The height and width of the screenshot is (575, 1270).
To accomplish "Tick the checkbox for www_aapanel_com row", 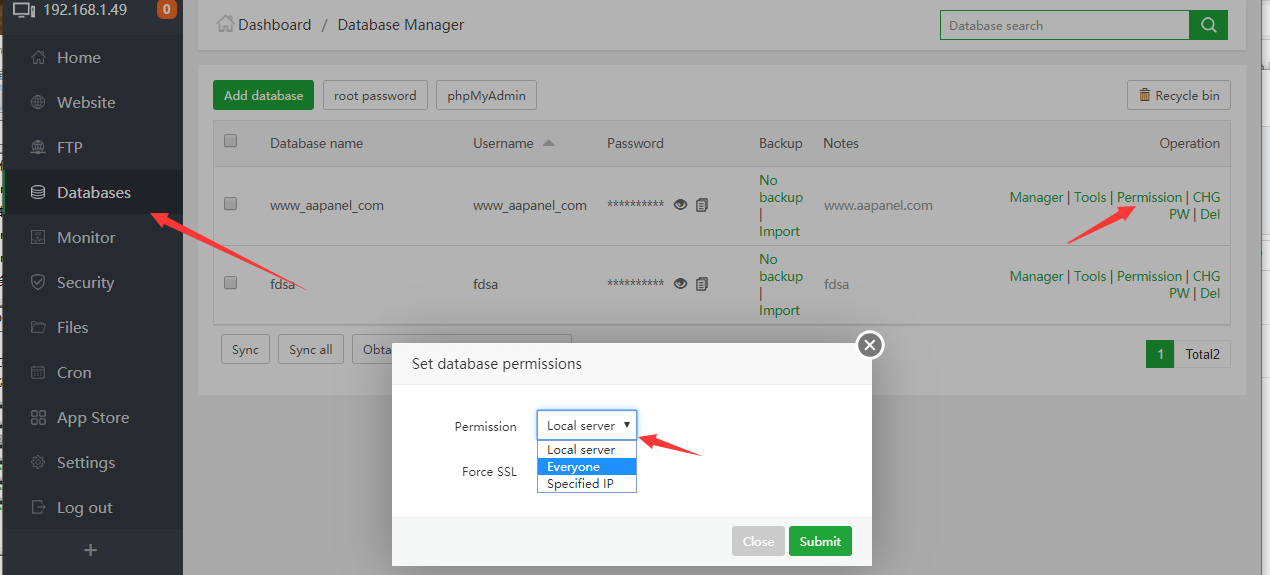I will point(231,204).
